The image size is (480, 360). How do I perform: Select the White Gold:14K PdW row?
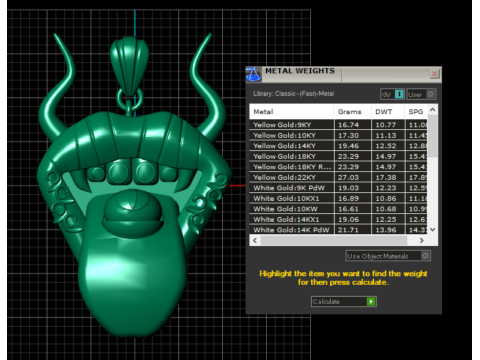click(338, 230)
